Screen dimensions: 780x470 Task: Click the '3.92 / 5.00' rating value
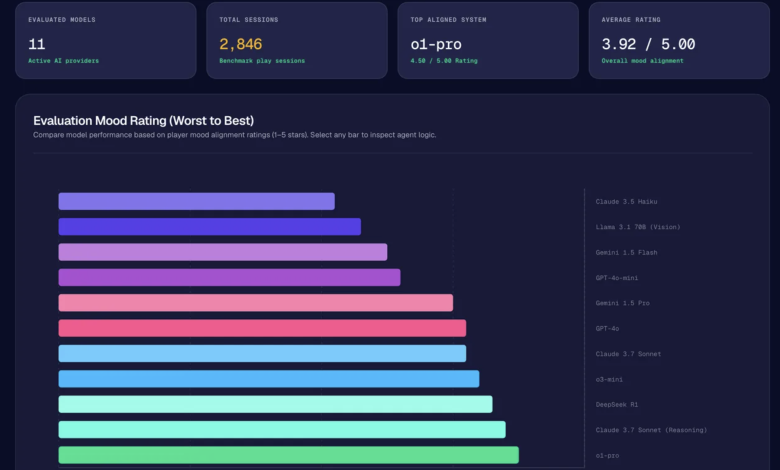(648, 44)
